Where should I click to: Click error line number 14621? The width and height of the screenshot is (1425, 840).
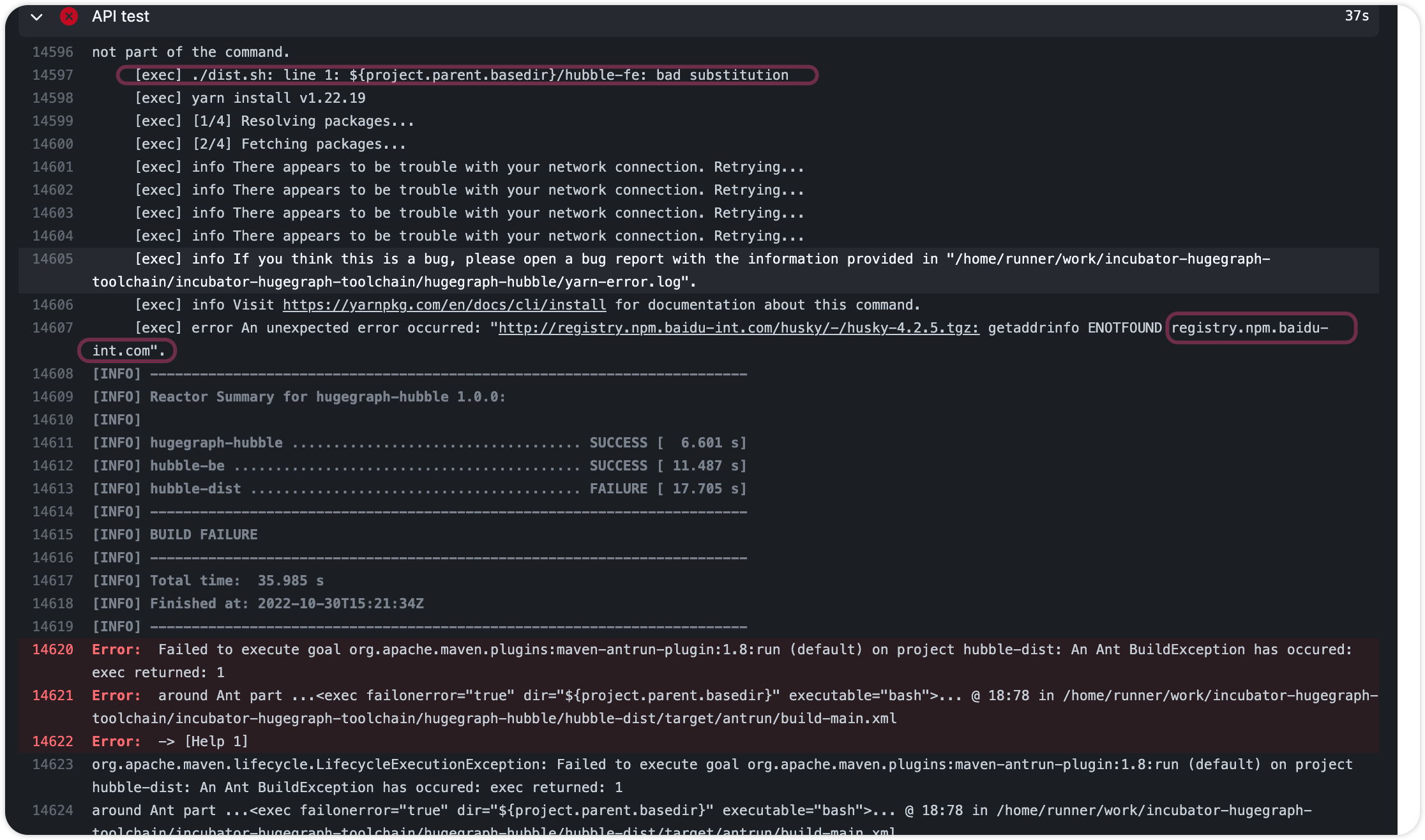point(53,696)
